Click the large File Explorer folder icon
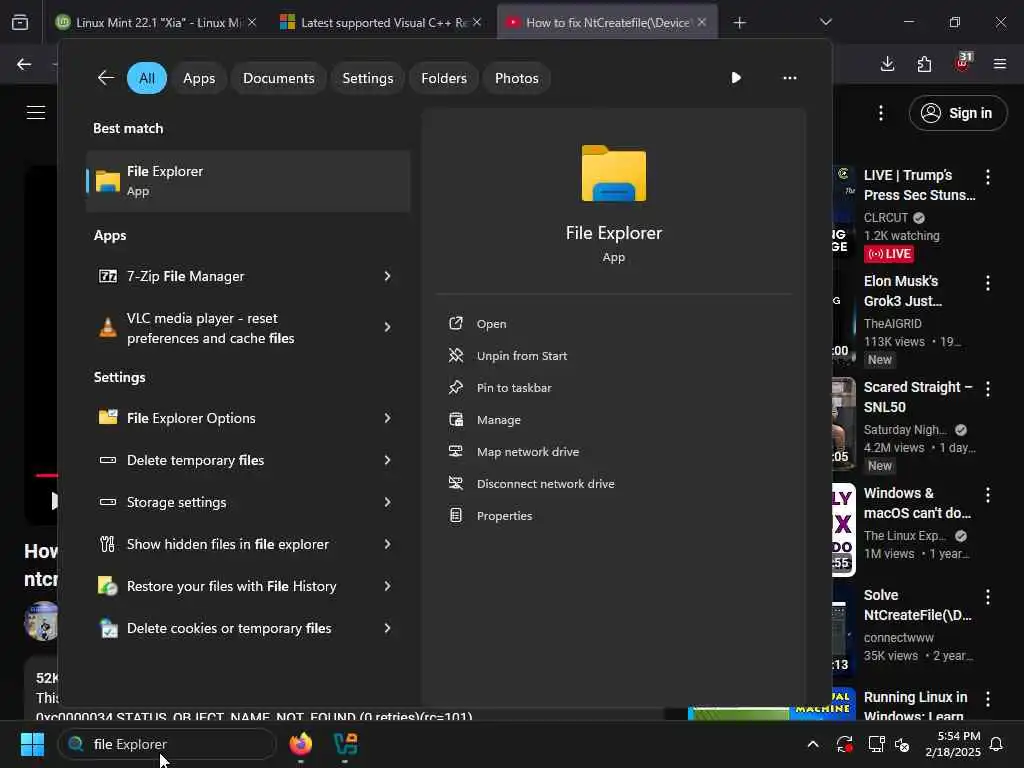Screen dimensions: 1024x768 pyautogui.click(x=614, y=173)
